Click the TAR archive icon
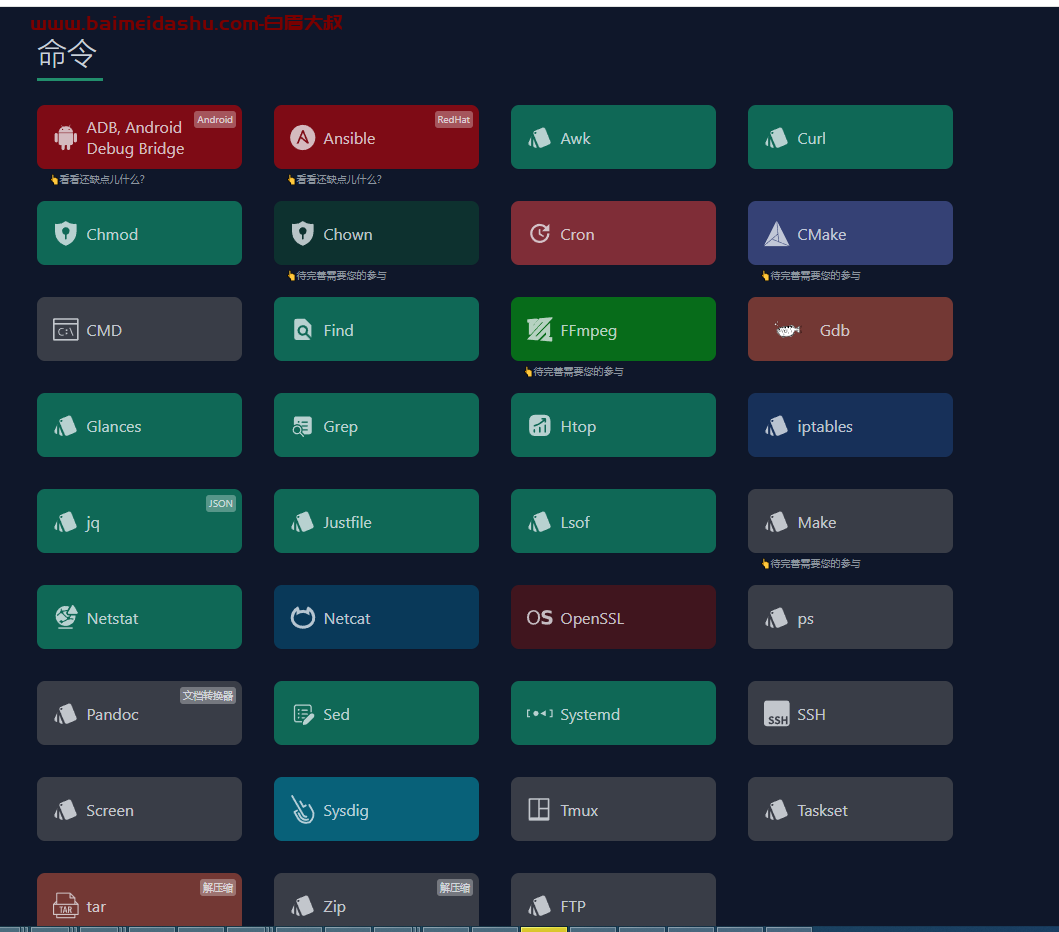 tap(66, 905)
